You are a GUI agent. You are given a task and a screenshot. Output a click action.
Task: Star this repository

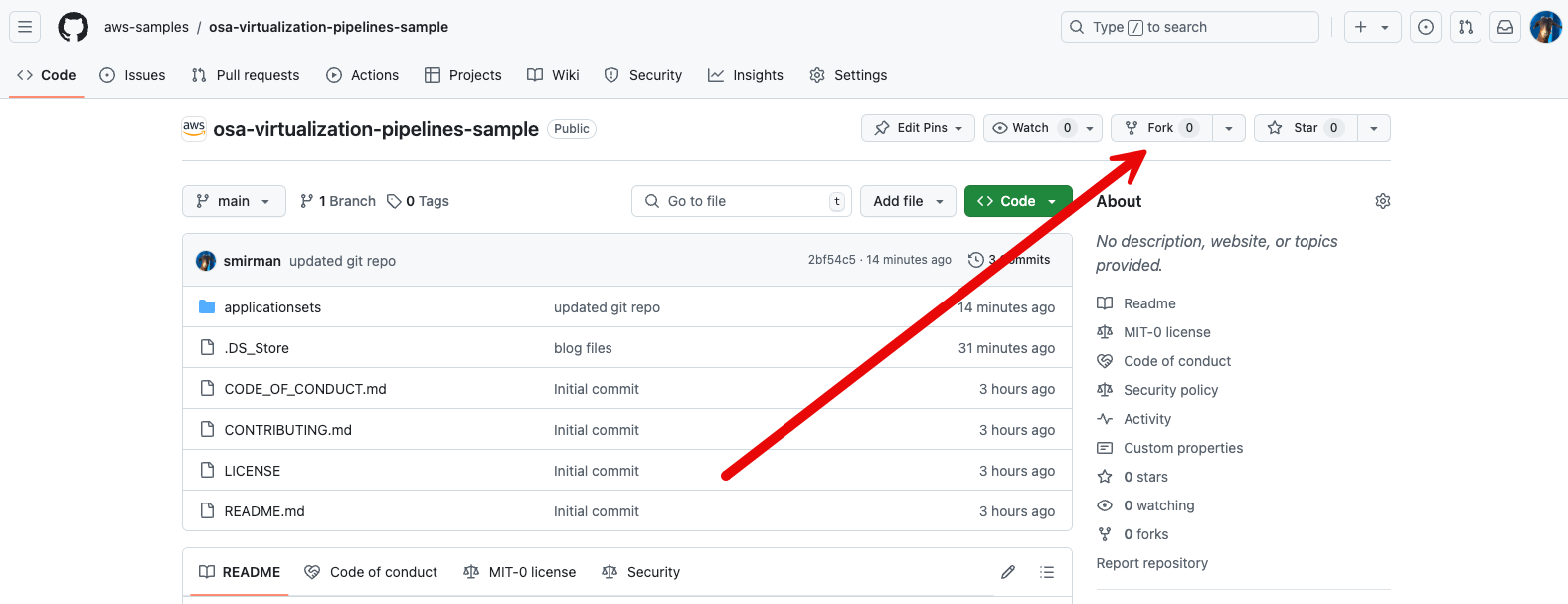click(x=1307, y=128)
